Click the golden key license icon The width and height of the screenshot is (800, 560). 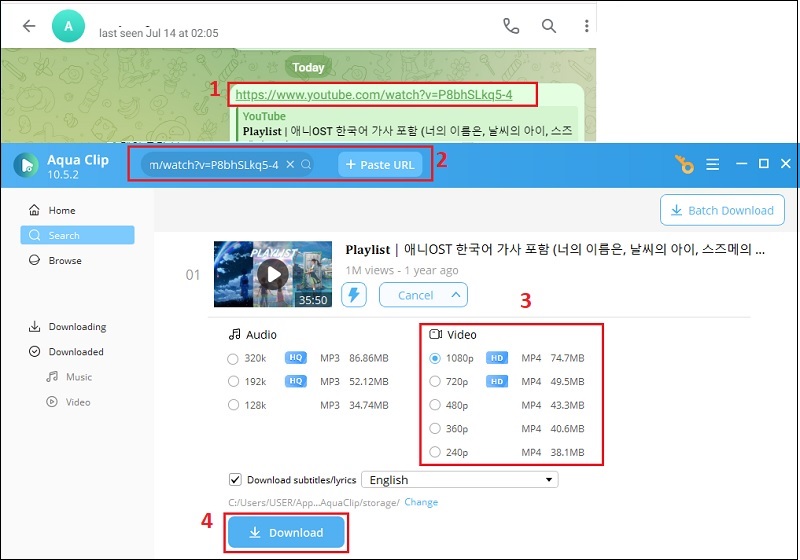click(684, 164)
